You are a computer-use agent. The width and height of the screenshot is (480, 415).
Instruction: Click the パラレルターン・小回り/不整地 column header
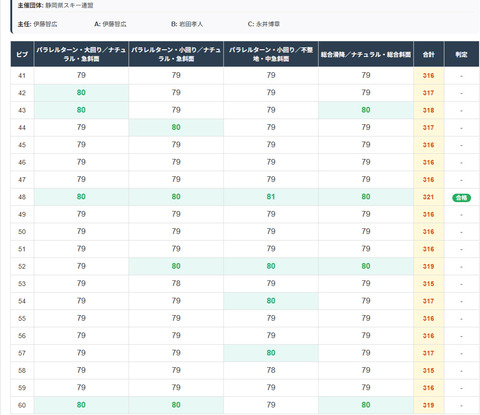[x=271, y=54]
